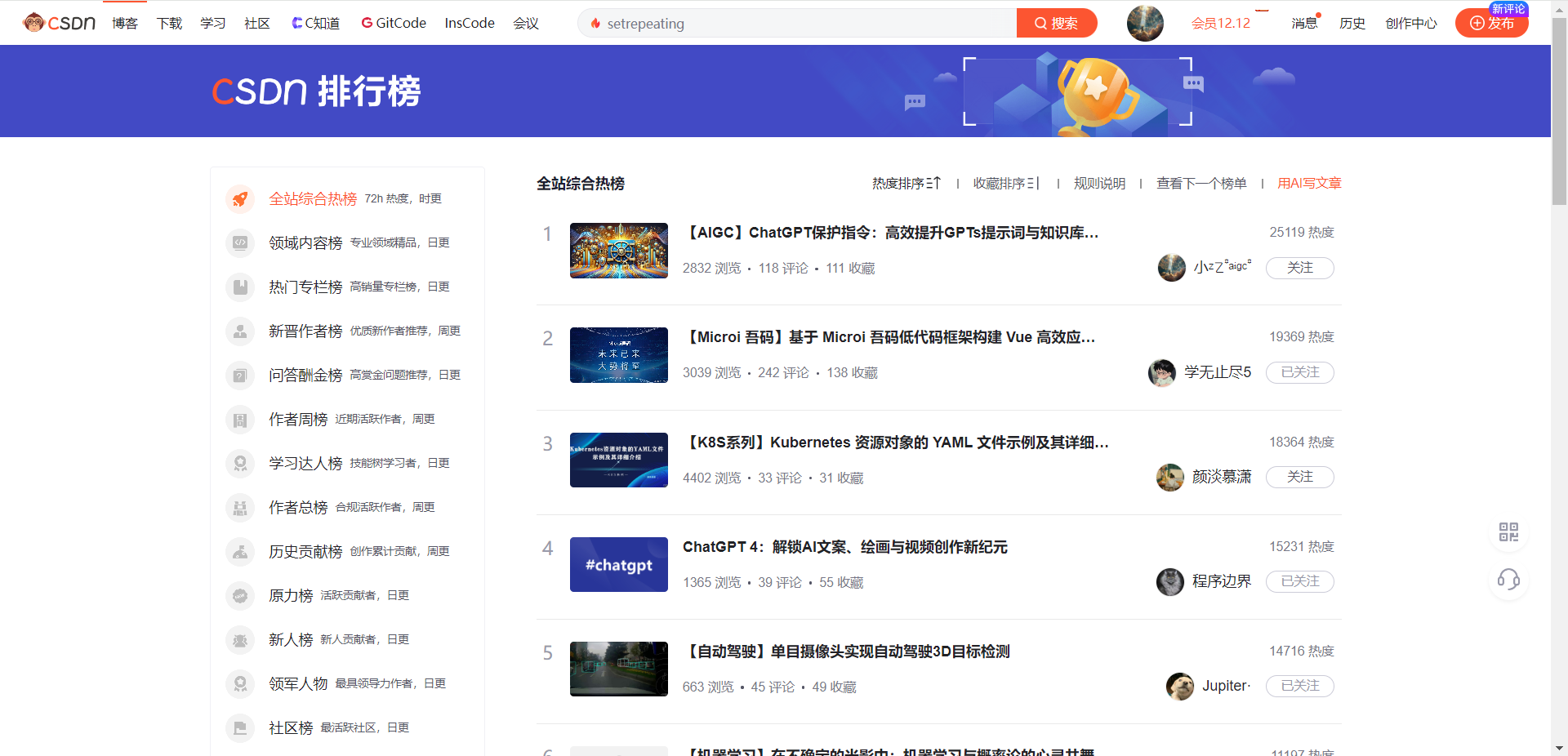The image size is (1568, 756).
Task: Open 学习 in top navigation
Action: tap(213, 23)
